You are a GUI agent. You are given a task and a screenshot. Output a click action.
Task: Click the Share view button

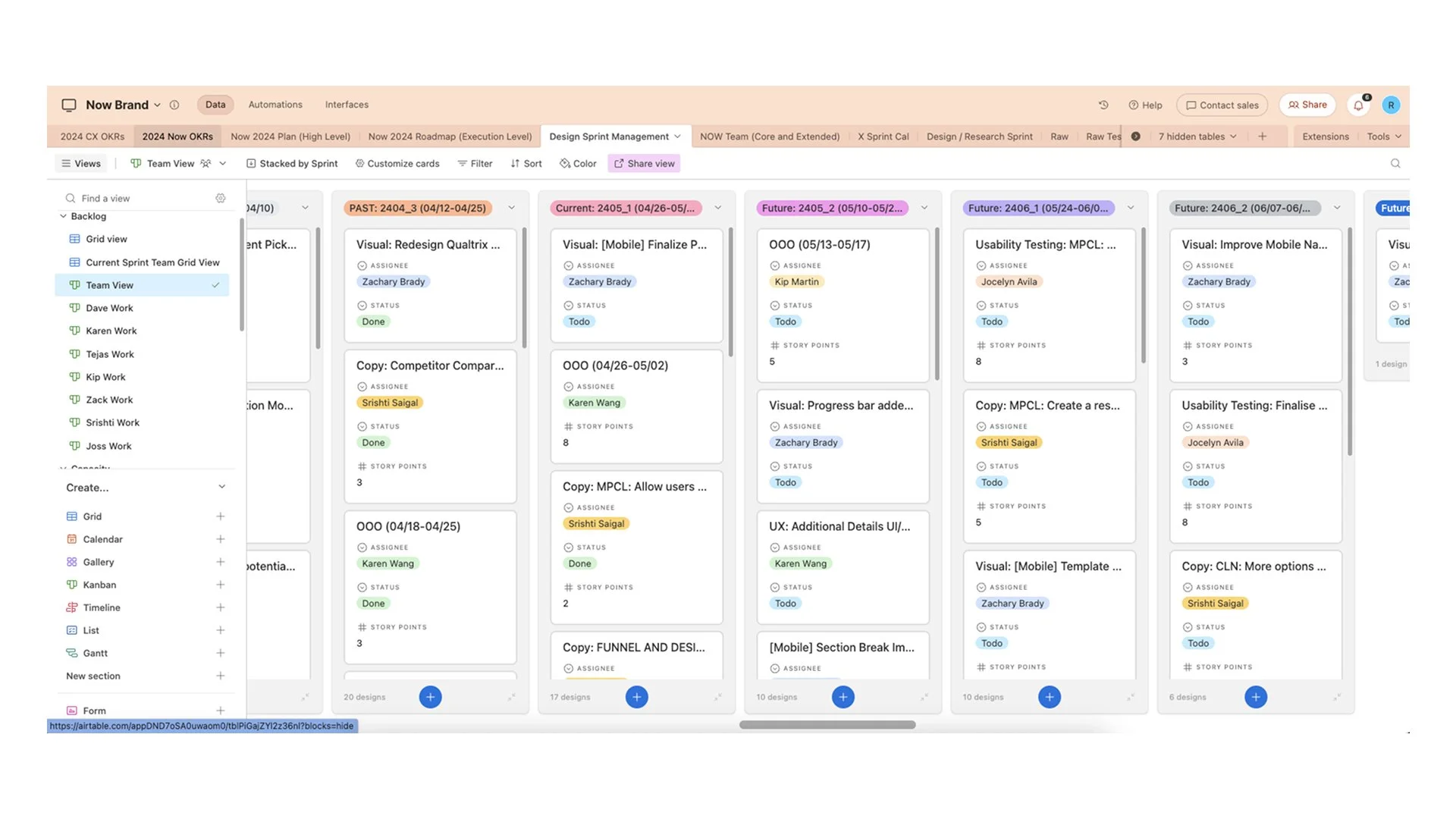pyautogui.click(x=644, y=163)
